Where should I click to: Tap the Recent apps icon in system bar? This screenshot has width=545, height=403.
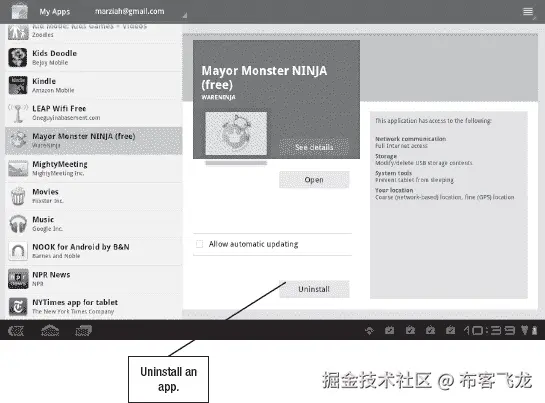[83, 330]
